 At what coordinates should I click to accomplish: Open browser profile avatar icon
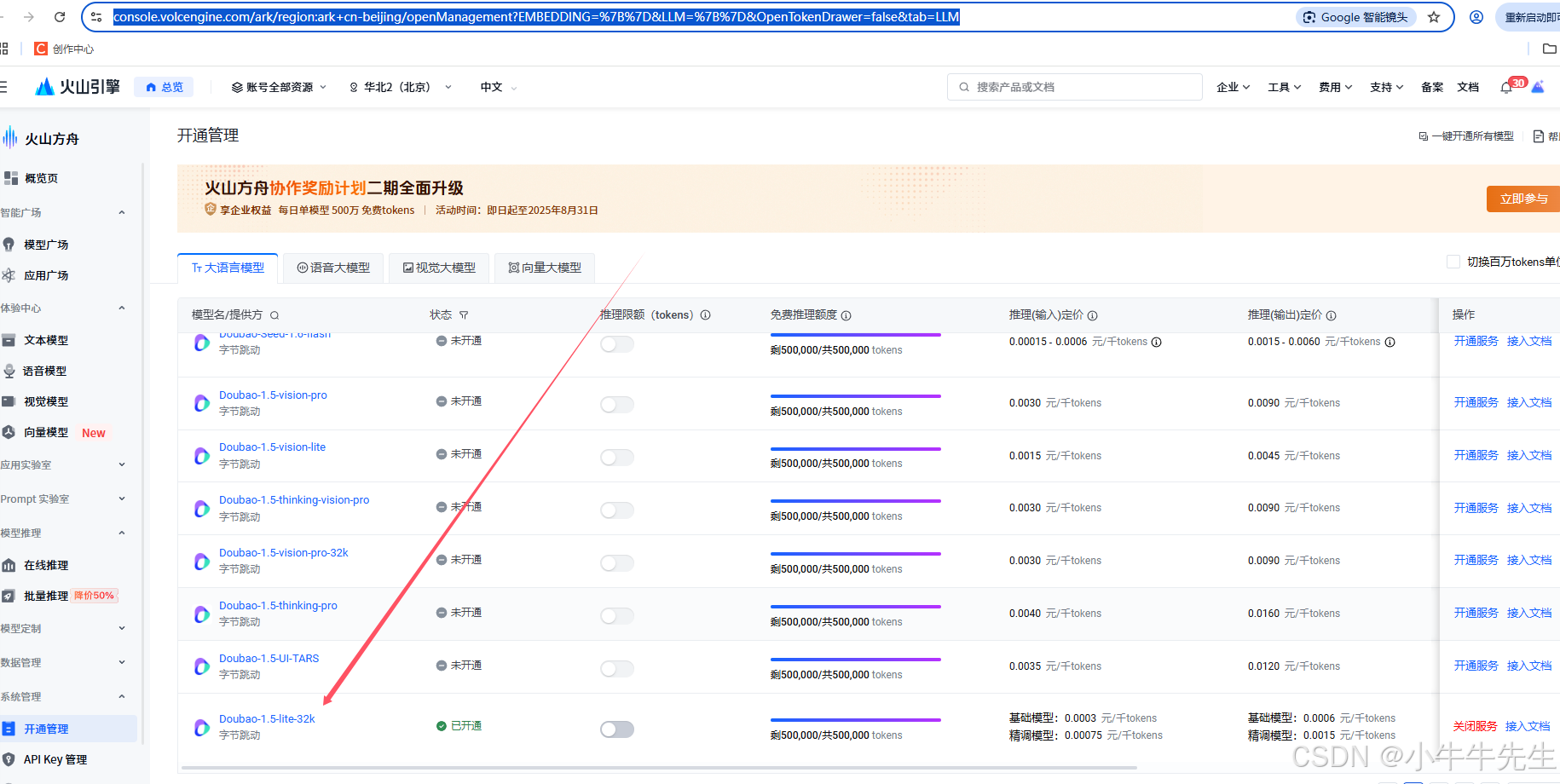tap(1476, 17)
